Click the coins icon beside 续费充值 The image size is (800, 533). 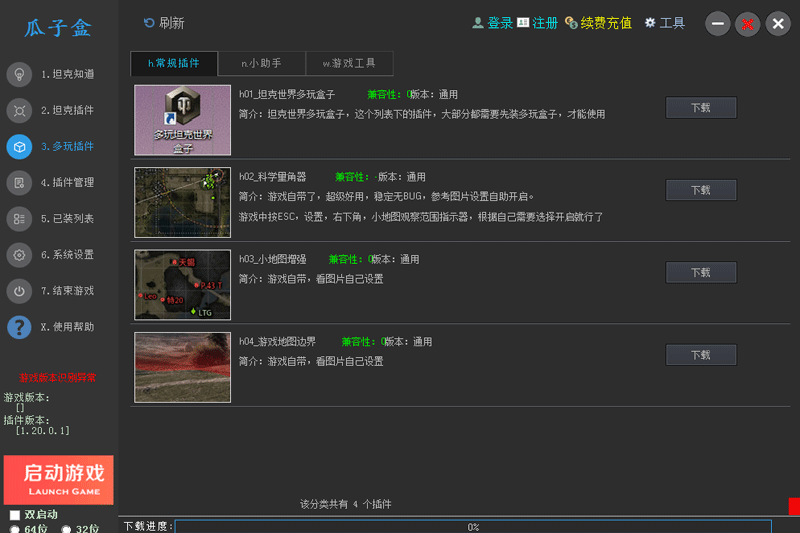pyautogui.click(x=571, y=23)
